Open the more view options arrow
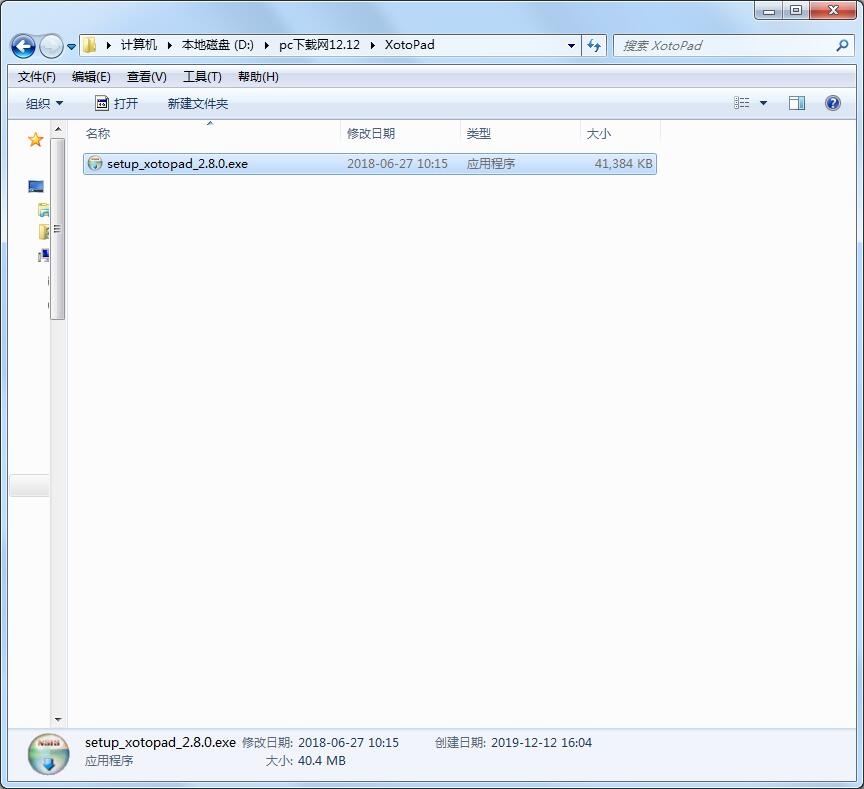This screenshot has height=789, width=864. click(x=764, y=103)
